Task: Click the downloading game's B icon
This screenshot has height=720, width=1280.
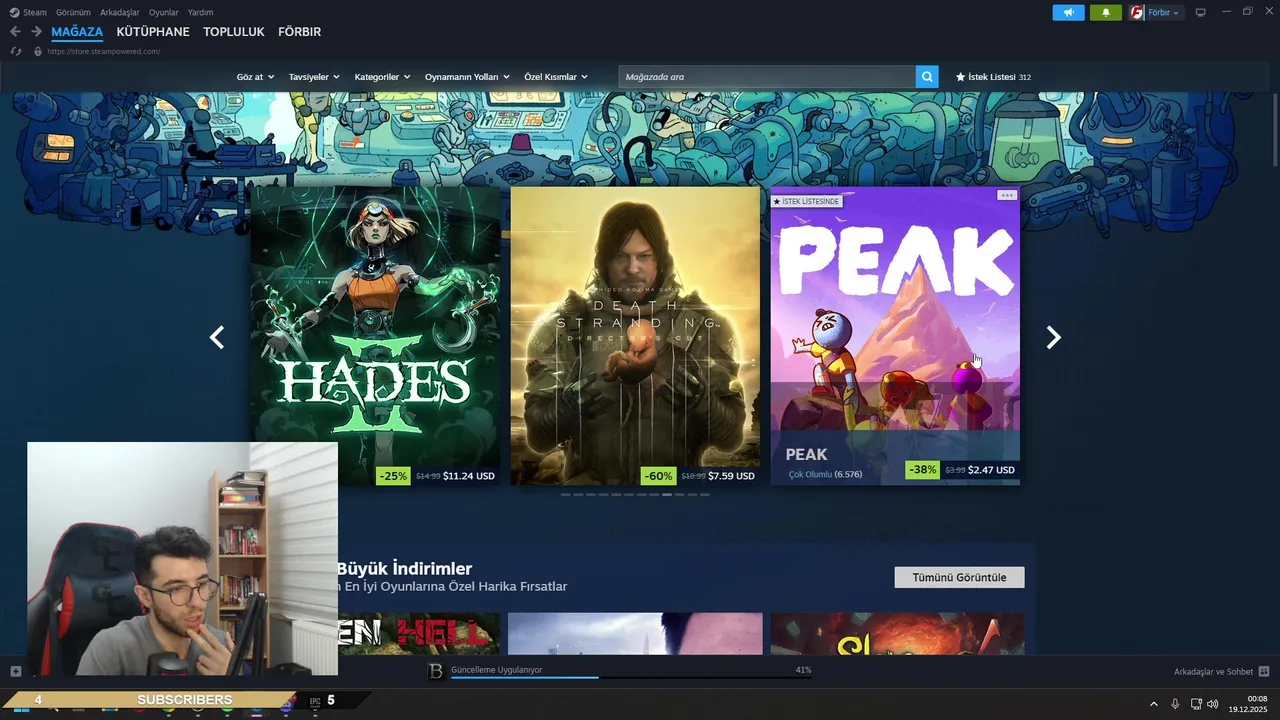Action: 436,672
